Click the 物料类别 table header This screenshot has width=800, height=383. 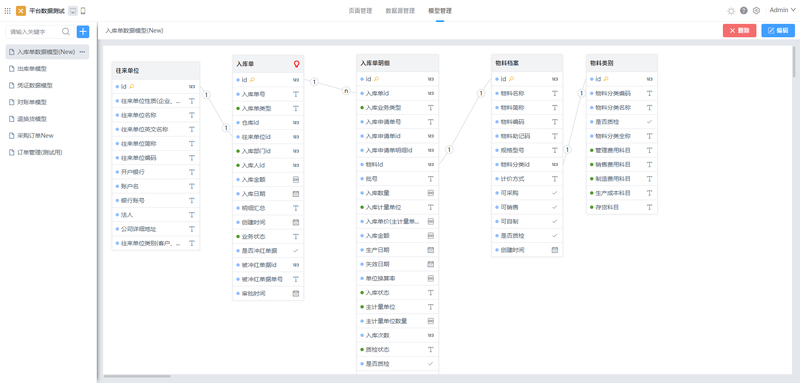tap(621, 63)
